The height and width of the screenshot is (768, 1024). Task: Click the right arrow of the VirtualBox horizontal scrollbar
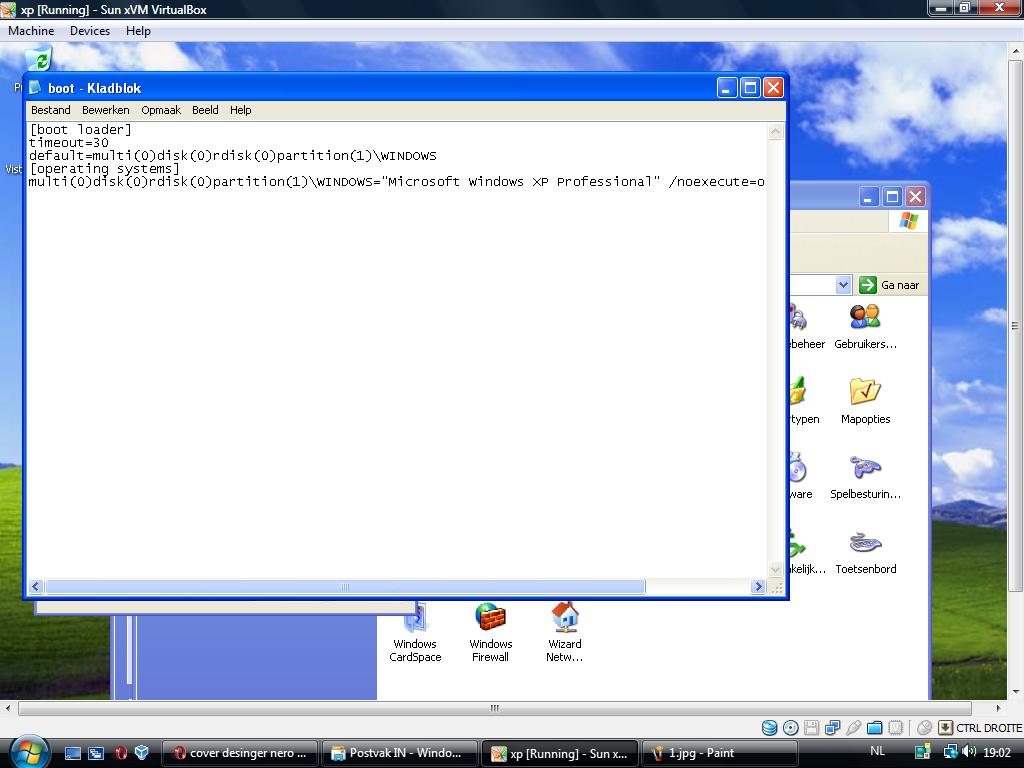pyautogui.click(x=998, y=708)
